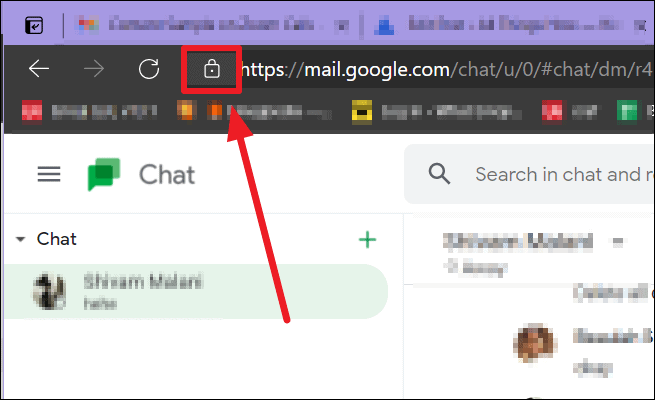Click the Google Chat logo
The width and height of the screenshot is (655, 400).
point(104,174)
